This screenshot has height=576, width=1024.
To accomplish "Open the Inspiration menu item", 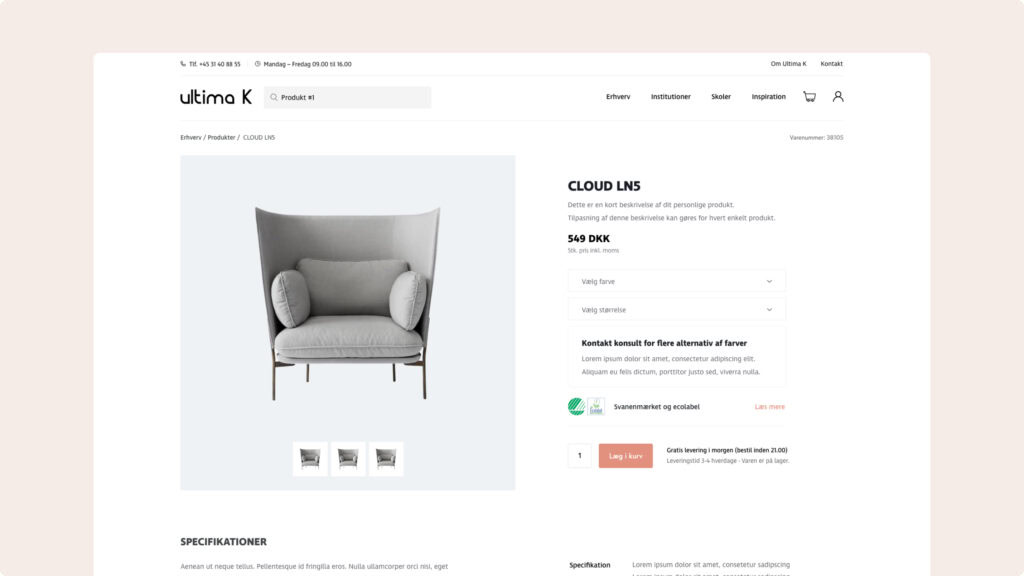I will 768,97.
